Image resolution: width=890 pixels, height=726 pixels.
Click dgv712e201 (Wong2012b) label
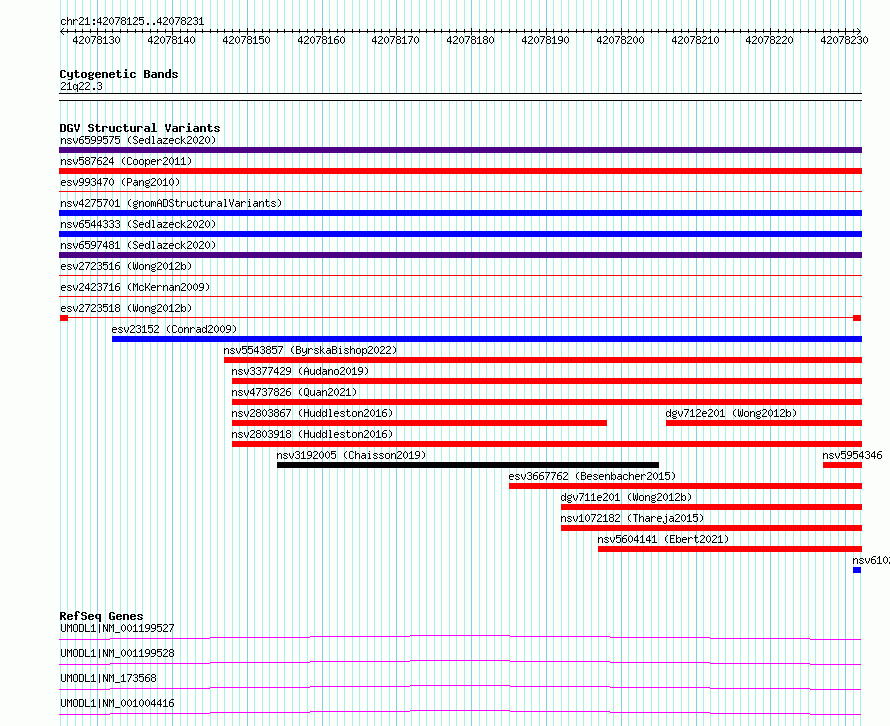point(731,413)
